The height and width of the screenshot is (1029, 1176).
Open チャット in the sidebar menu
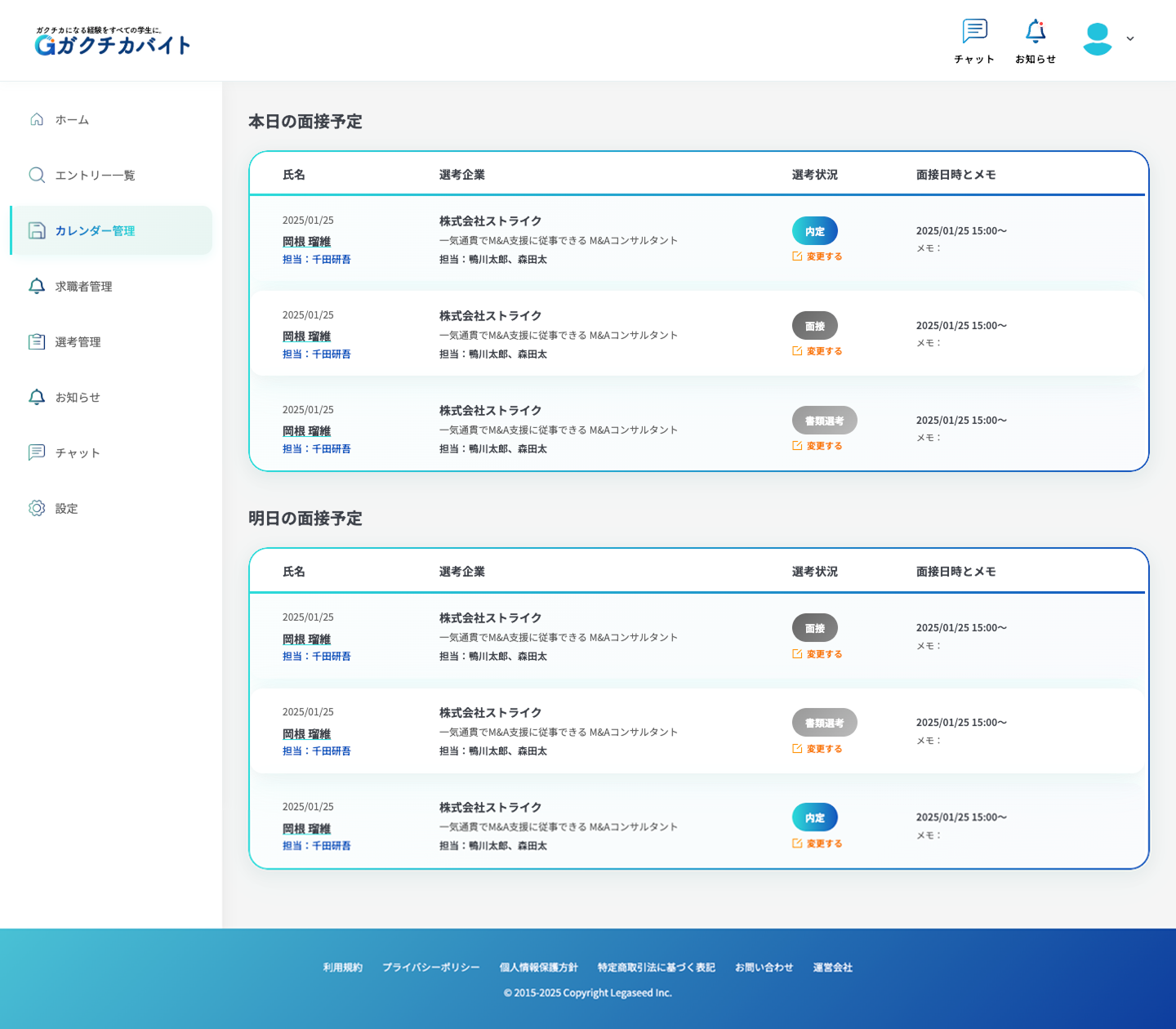(78, 453)
